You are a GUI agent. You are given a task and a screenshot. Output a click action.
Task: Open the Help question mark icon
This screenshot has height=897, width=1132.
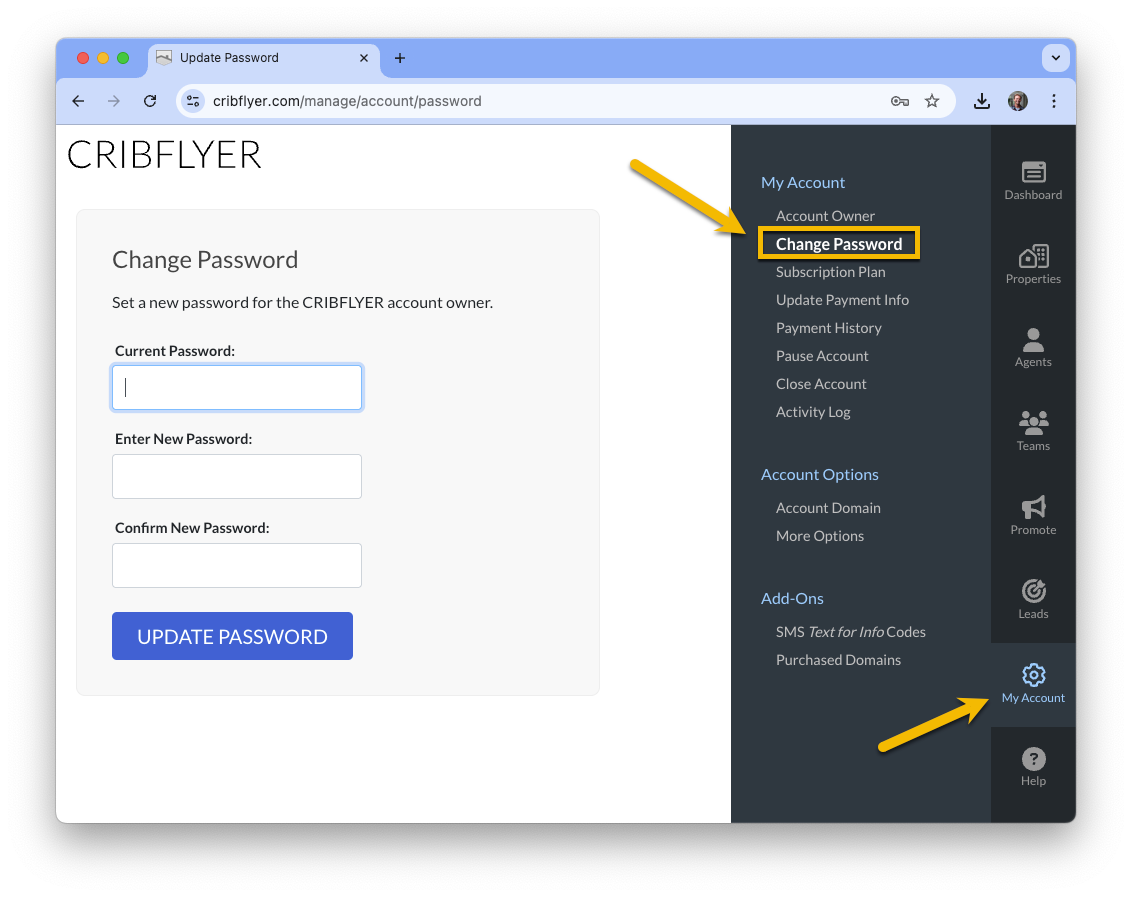pos(1033,759)
